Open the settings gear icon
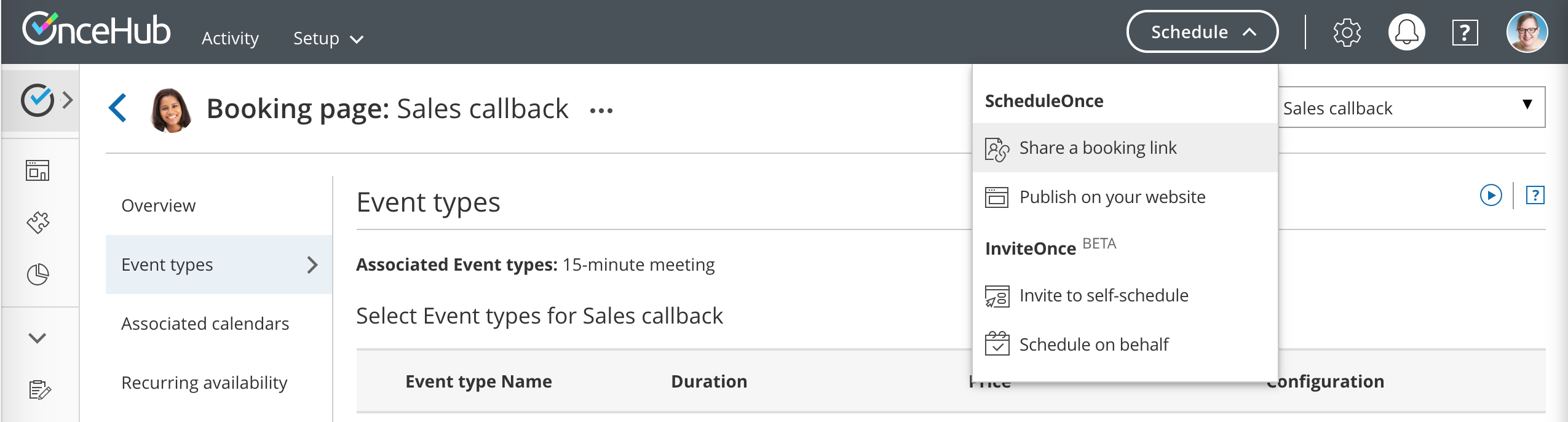1568x422 pixels. coord(1347,33)
